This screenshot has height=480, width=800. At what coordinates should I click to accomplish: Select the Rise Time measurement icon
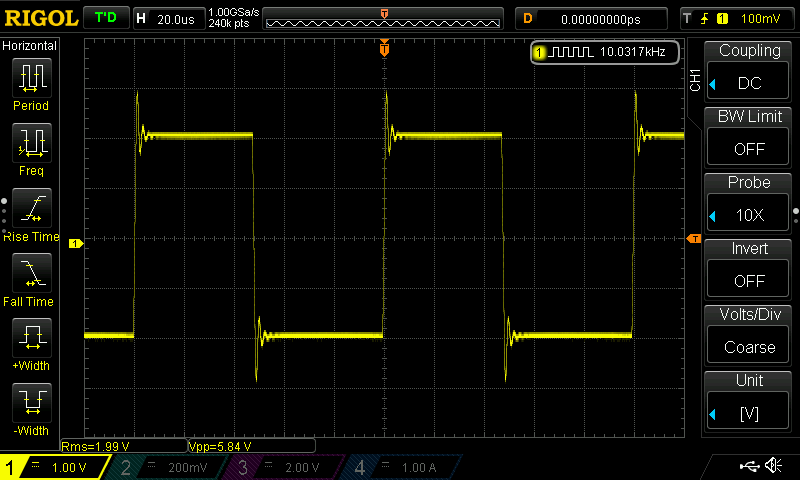[x=32, y=209]
